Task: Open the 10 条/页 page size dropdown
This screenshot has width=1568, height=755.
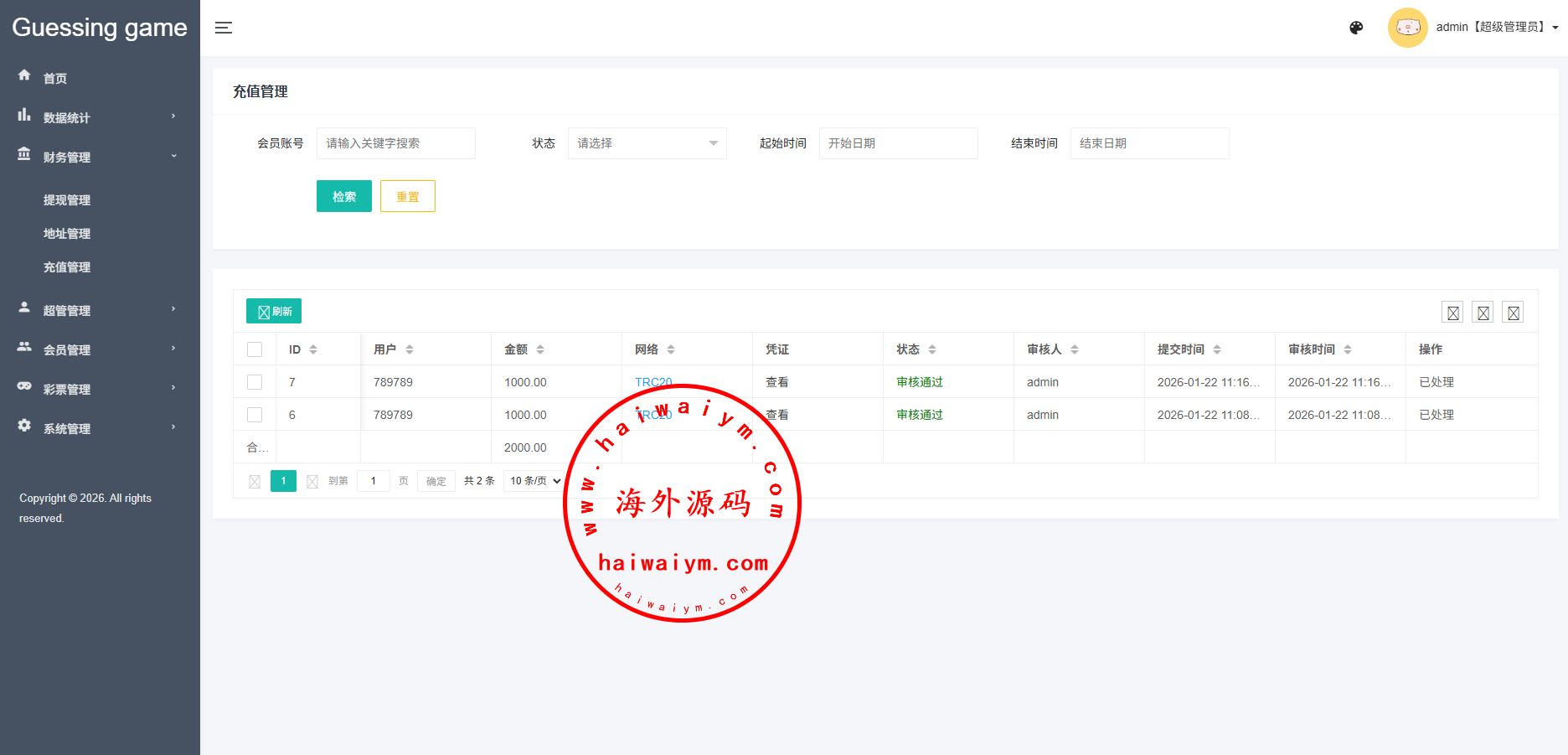Action: click(535, 481)
